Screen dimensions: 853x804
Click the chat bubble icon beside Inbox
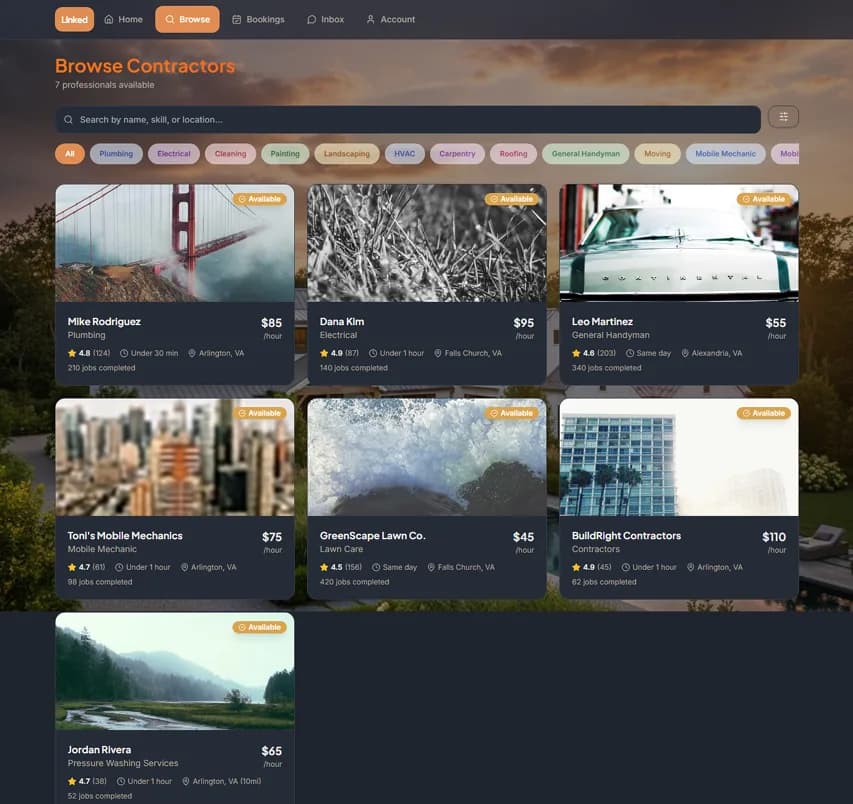coord(311,20)
